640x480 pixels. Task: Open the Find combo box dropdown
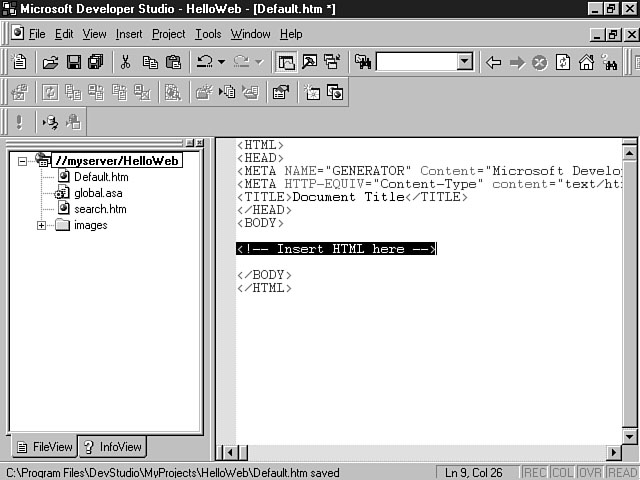[464, 62]
